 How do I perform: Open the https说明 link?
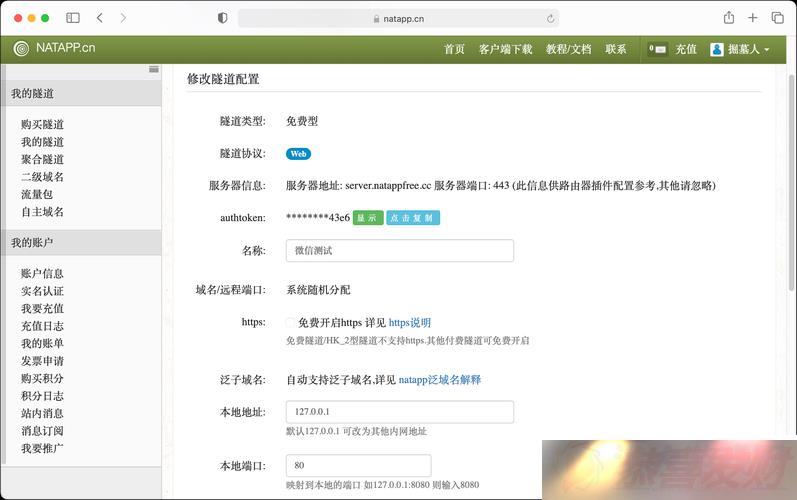click(x=410, y=323)
